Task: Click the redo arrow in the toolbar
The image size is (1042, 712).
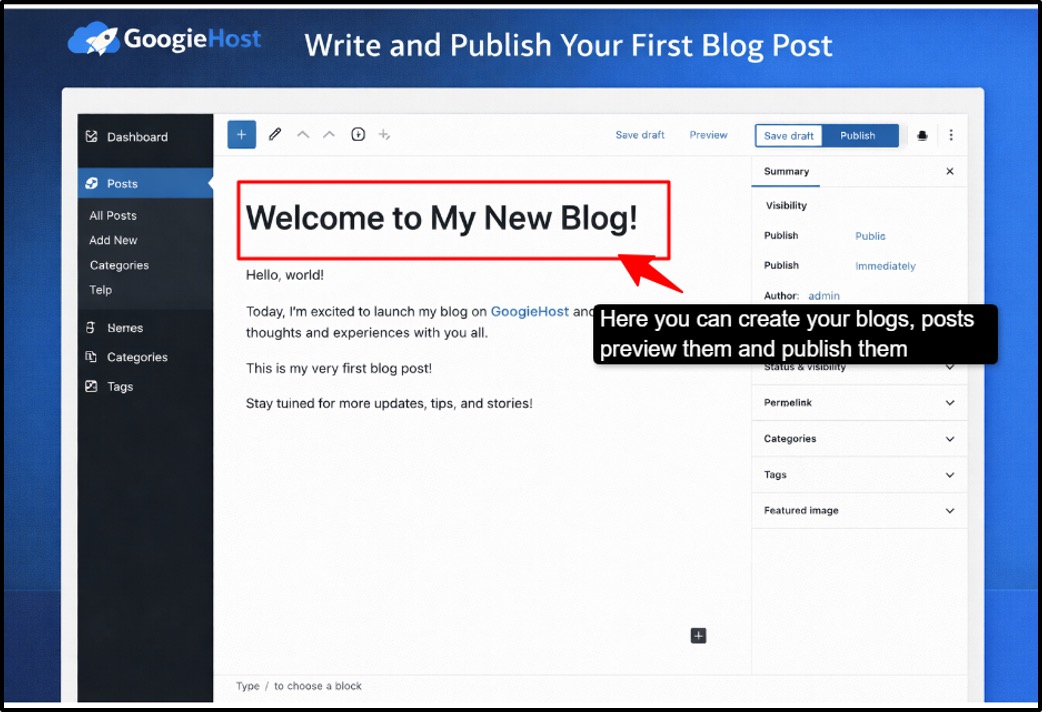Action: click(x=329, y=134)
